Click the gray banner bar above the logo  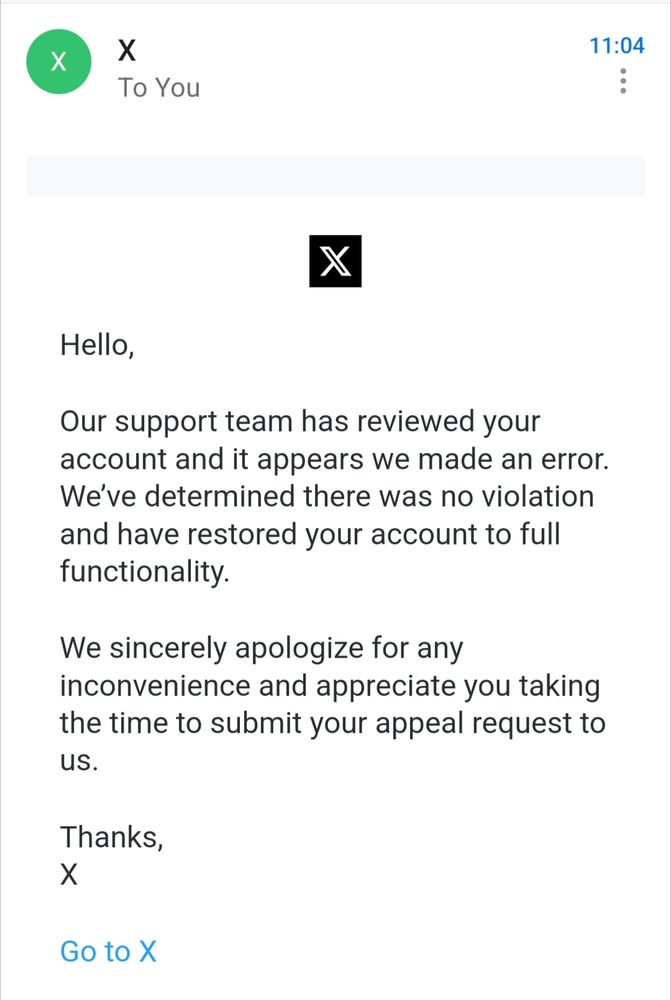[x=335, y=176]
